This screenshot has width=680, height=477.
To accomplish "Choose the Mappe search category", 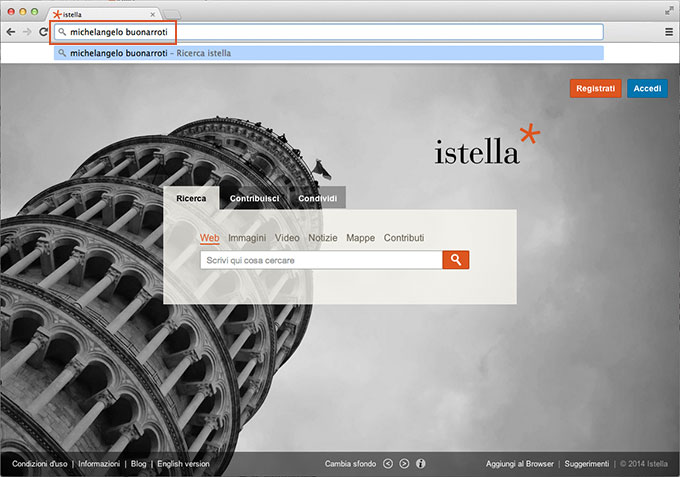I will 360,238.
